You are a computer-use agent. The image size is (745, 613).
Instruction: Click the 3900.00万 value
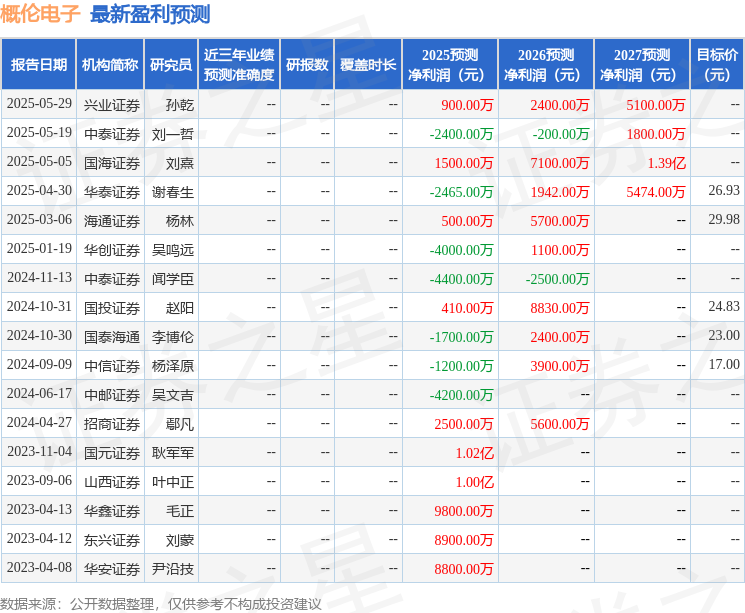(560, 365)
